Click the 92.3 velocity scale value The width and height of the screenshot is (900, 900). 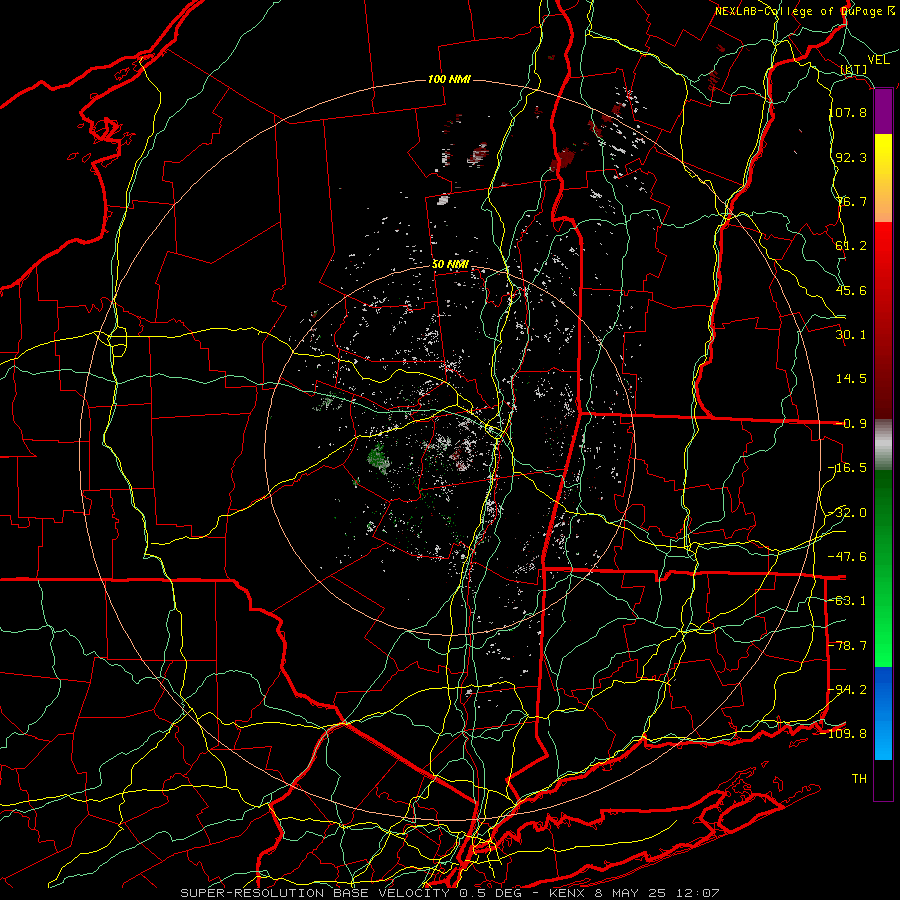[x=851, y=157]
